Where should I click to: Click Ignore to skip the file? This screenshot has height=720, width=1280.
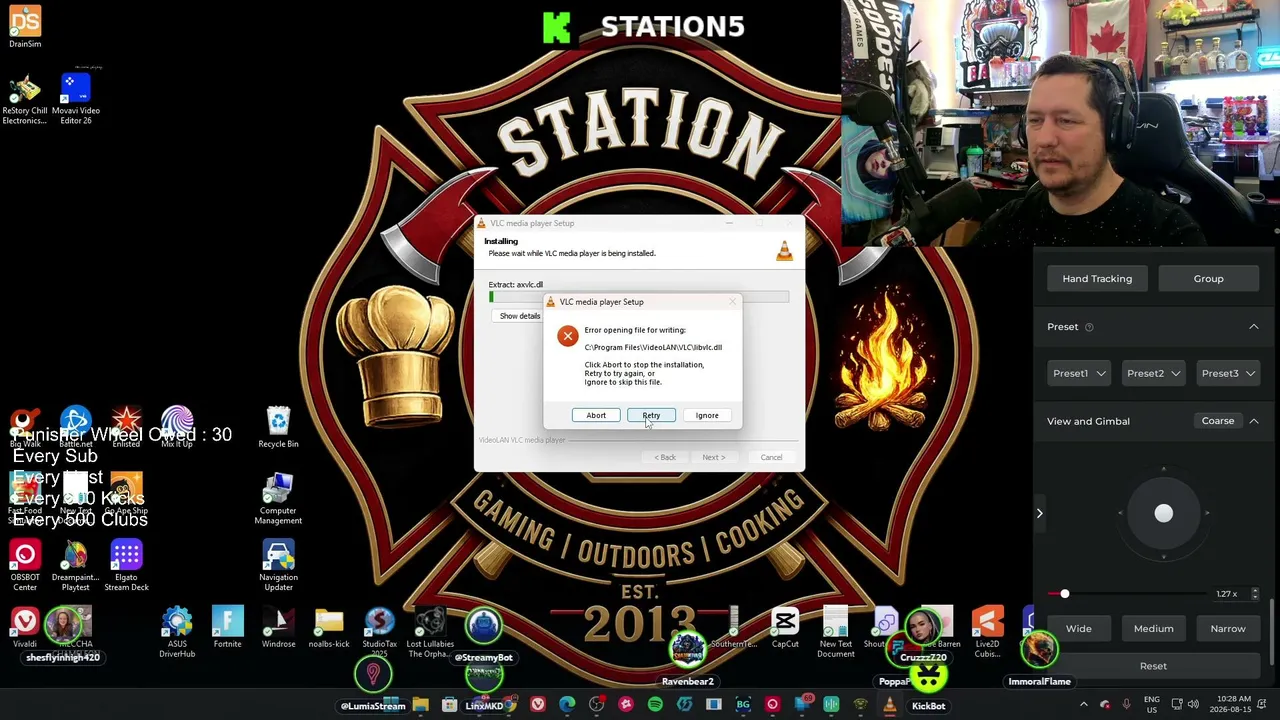pos(707,415)
